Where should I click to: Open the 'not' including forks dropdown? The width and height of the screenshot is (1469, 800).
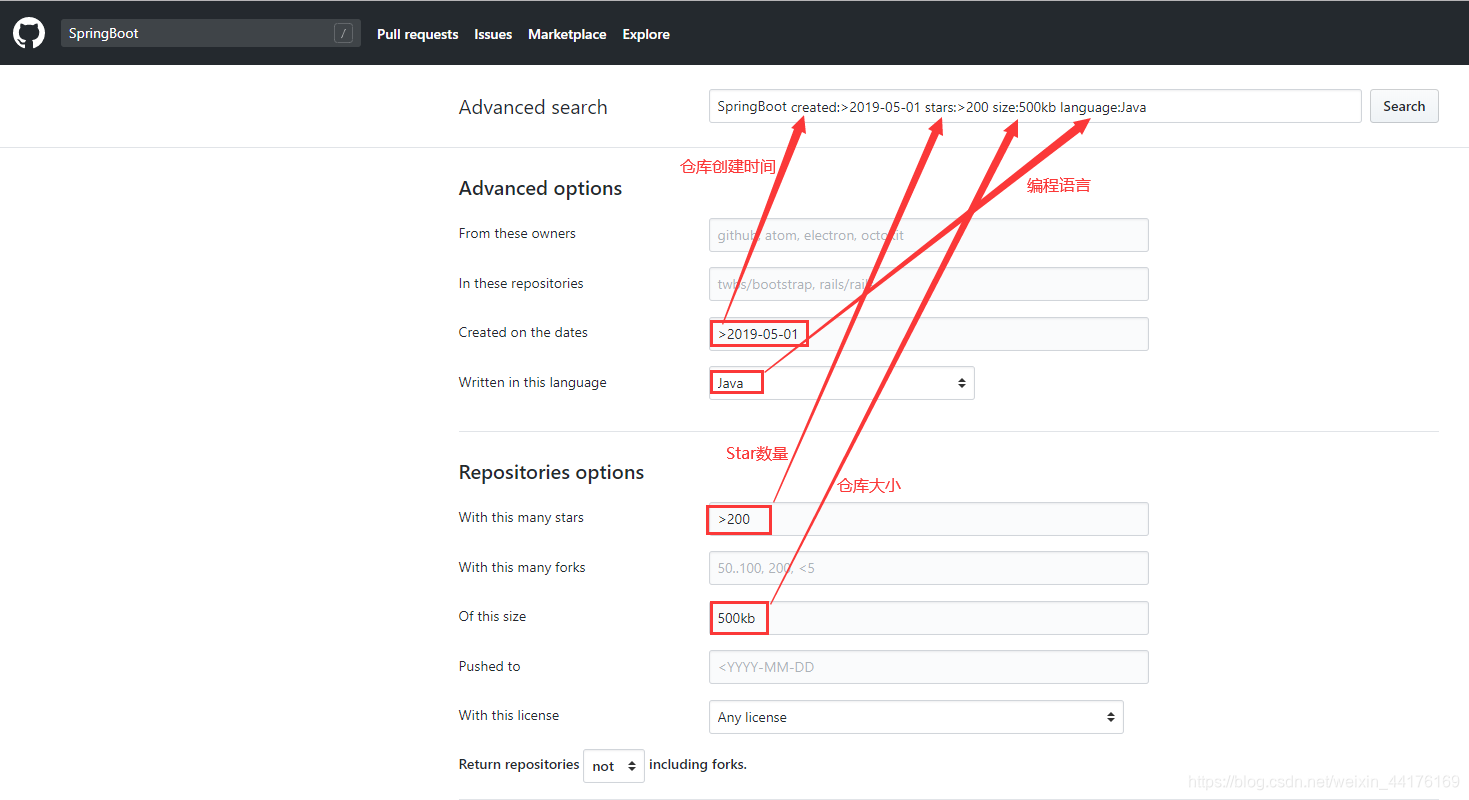(x=614, y=766)
